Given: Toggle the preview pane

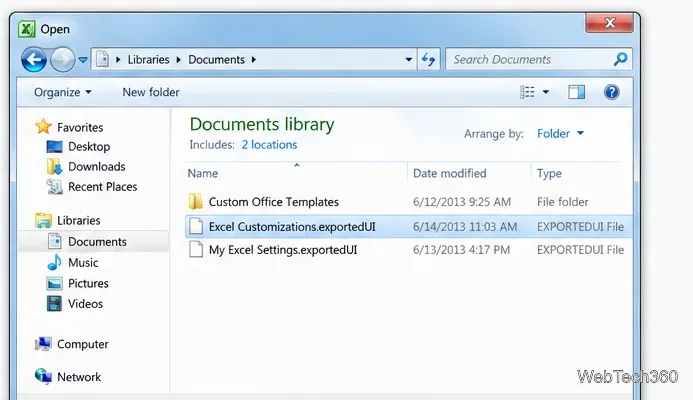Looking at the screenshot, I should pos(576,92).
